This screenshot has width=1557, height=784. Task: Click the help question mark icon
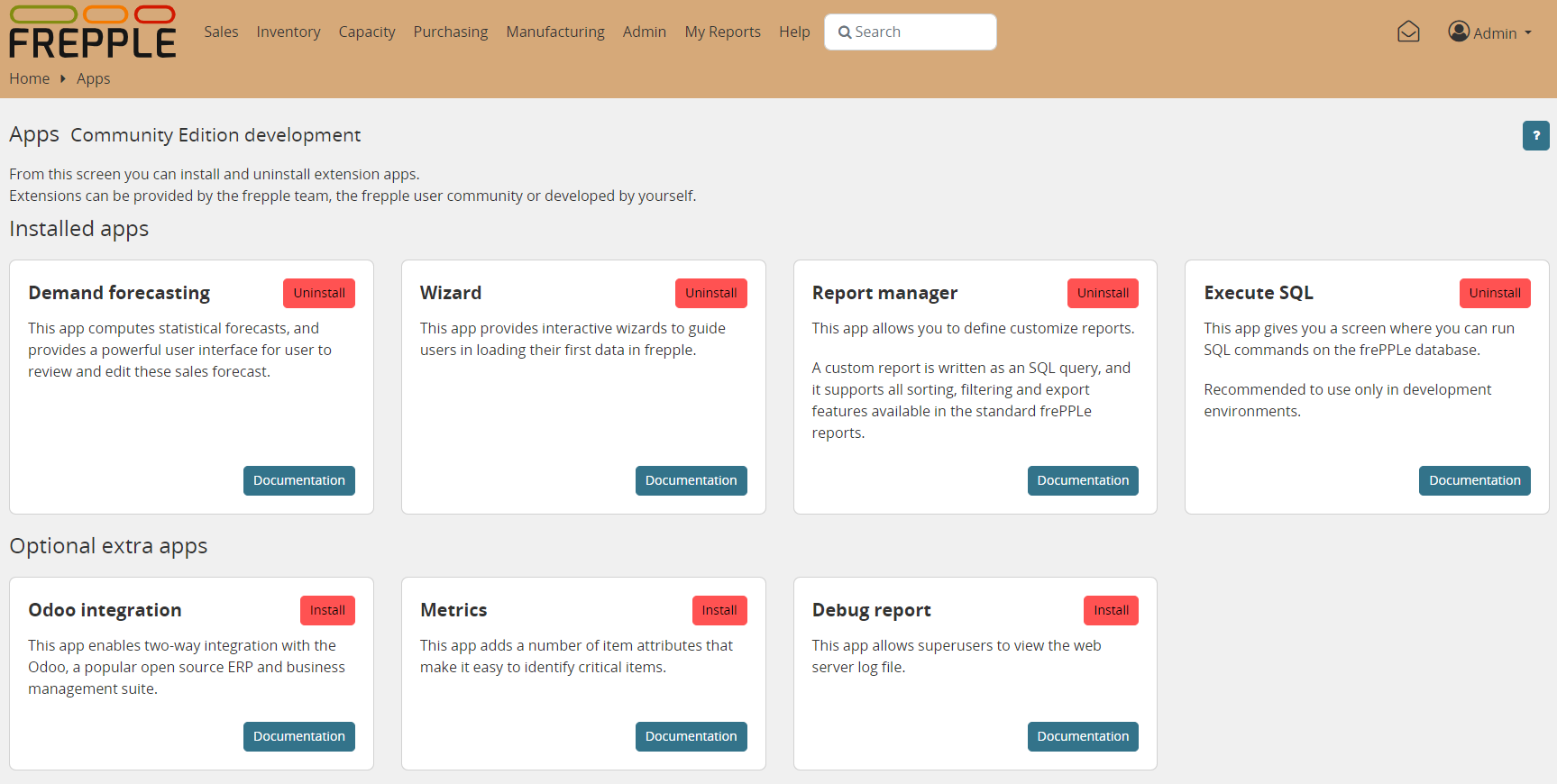pos(1535,135)
